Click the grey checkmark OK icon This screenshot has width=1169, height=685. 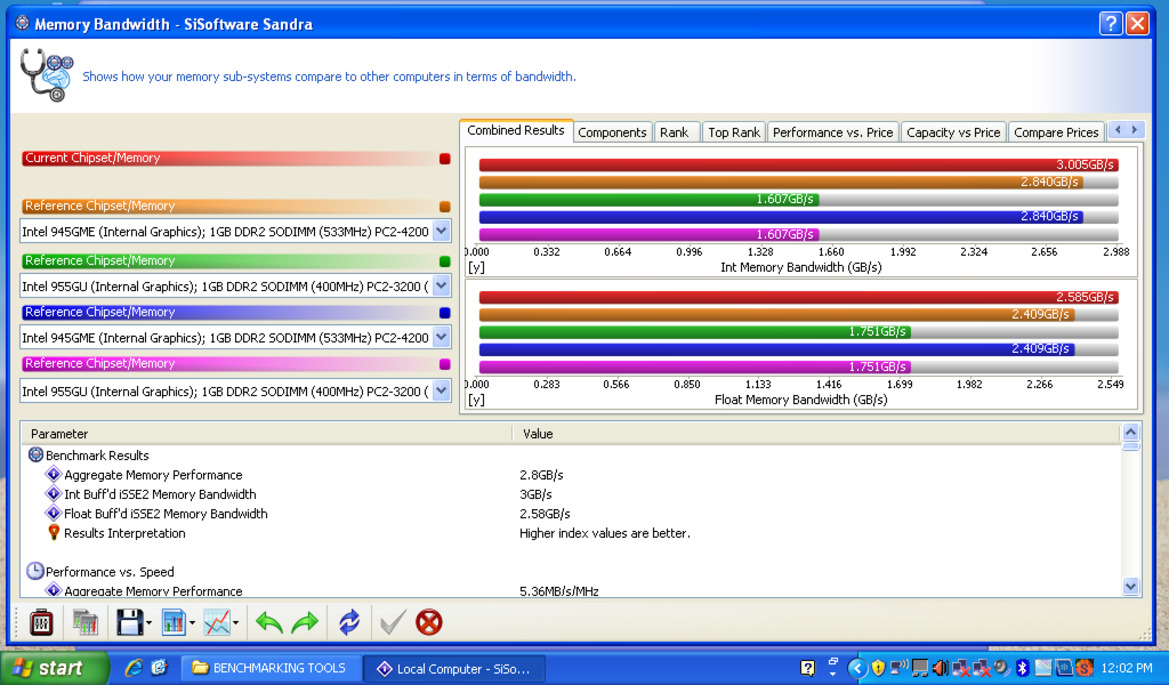pyautogui.click(x=392, y=622)
